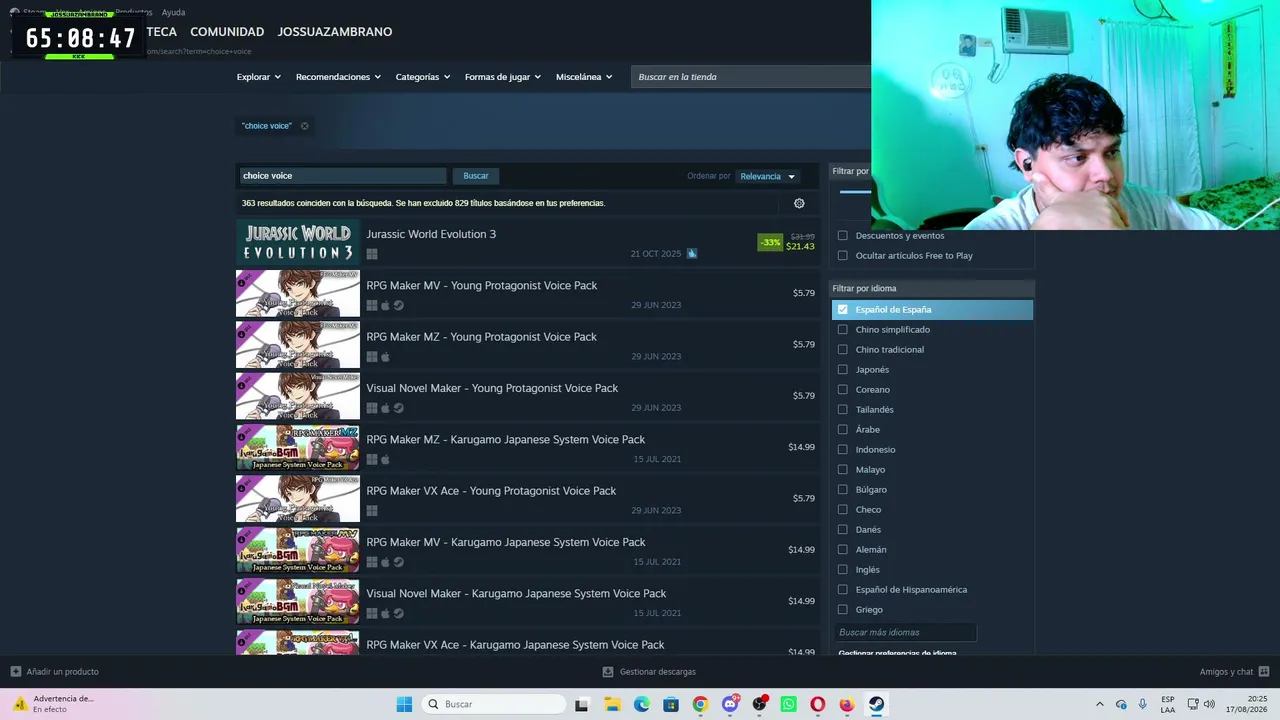Click the Buscar en la tienda field
The height and width of the screenshot is (720, 1280).
point(751,77)
